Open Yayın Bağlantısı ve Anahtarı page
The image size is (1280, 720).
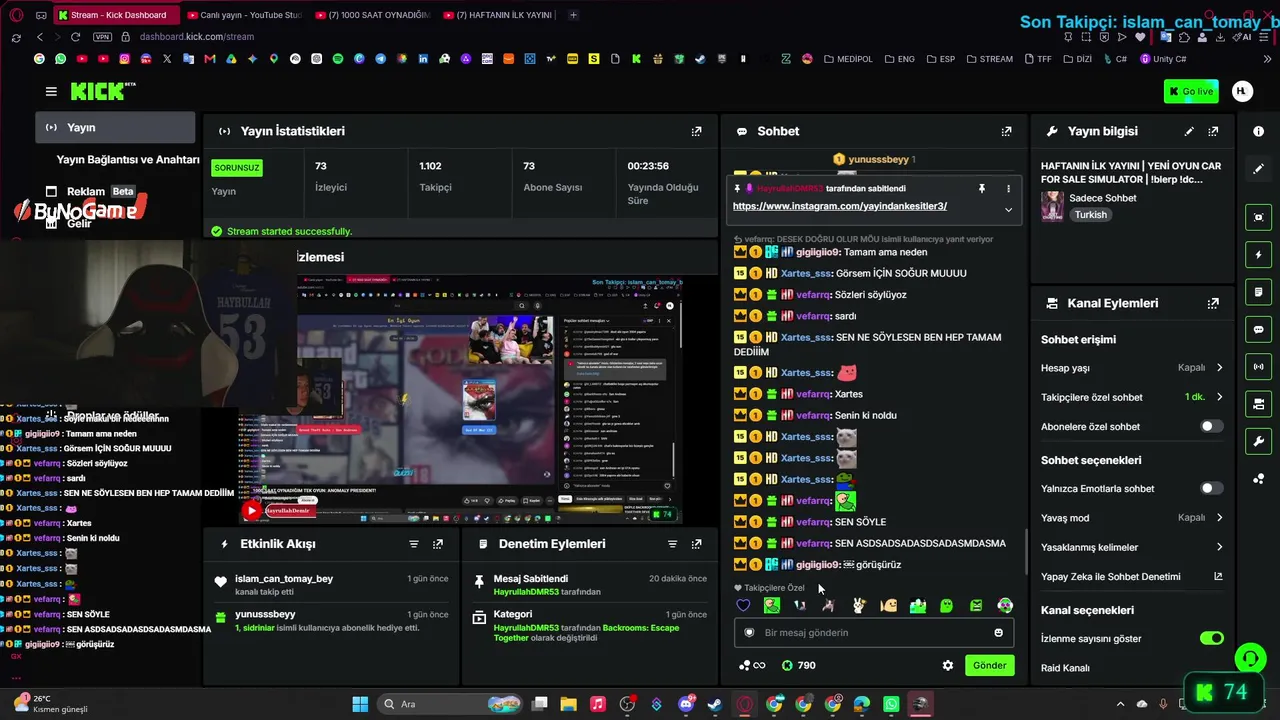pyautogui.click(x=127, y=160)
